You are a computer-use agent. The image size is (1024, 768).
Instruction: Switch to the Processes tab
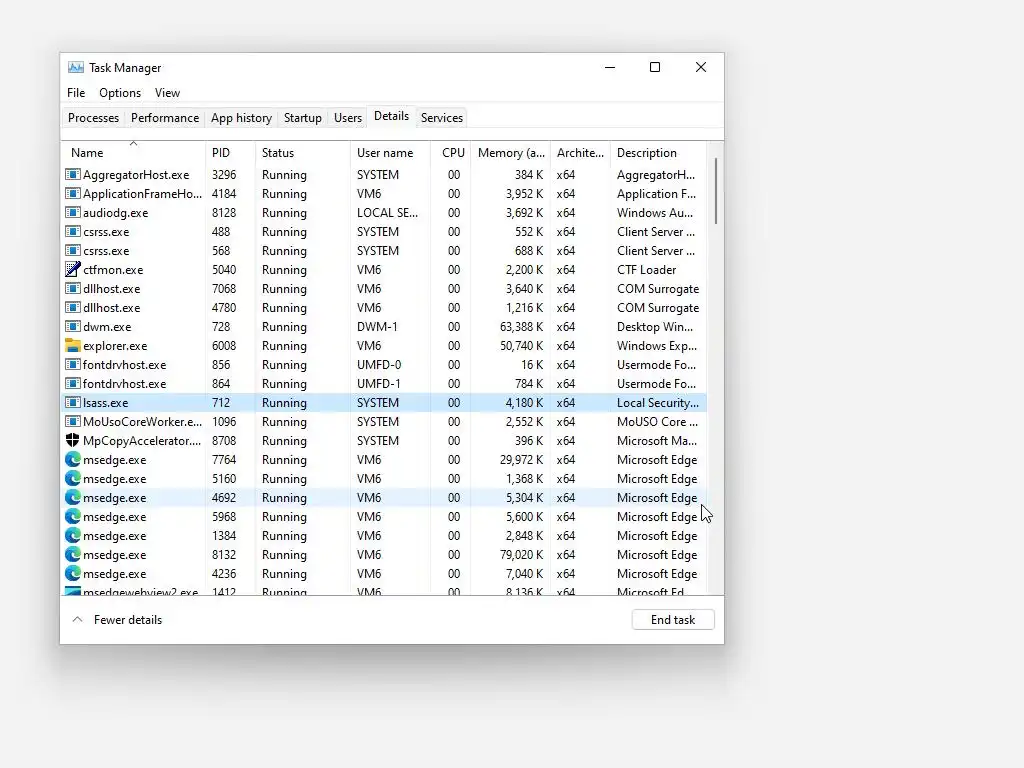coord(93,118)
